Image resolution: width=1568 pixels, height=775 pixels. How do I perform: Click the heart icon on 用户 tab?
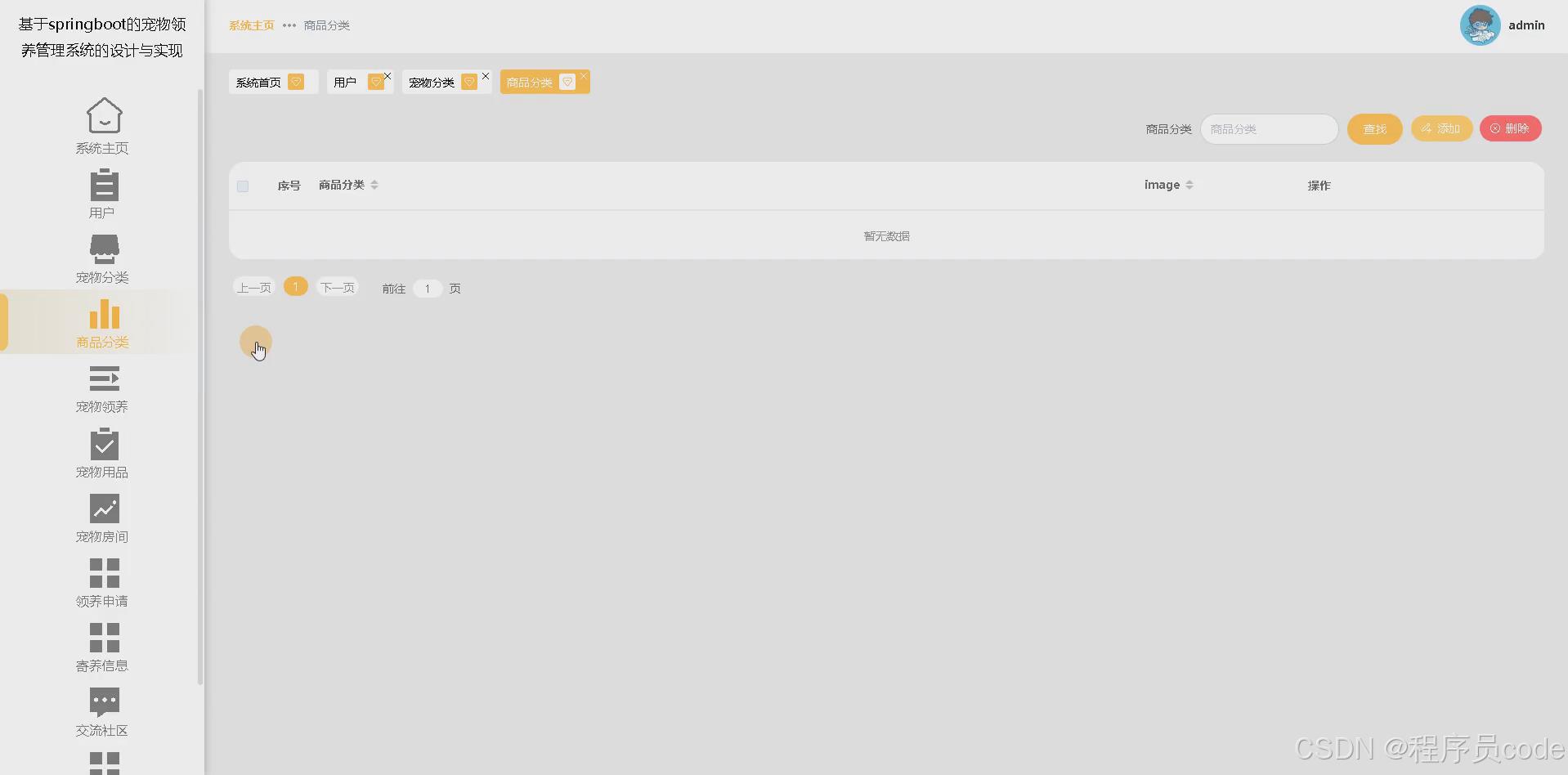[375, 82]
